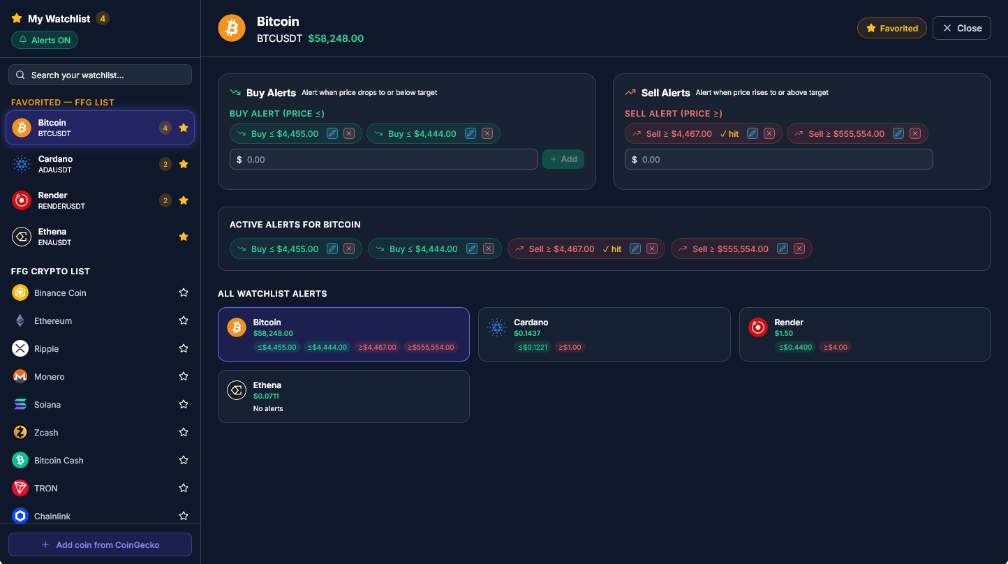This screenshot has width=1008, height=564.
Task: Favorite Chainlink with its star
Action: pos(183,516)
